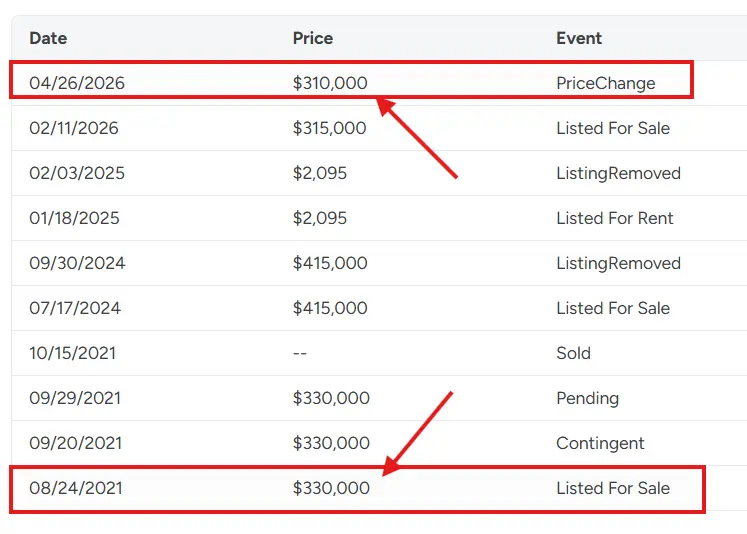
Task: Select the 10/15/2021 date cell
Action: (x=72, y=353)
